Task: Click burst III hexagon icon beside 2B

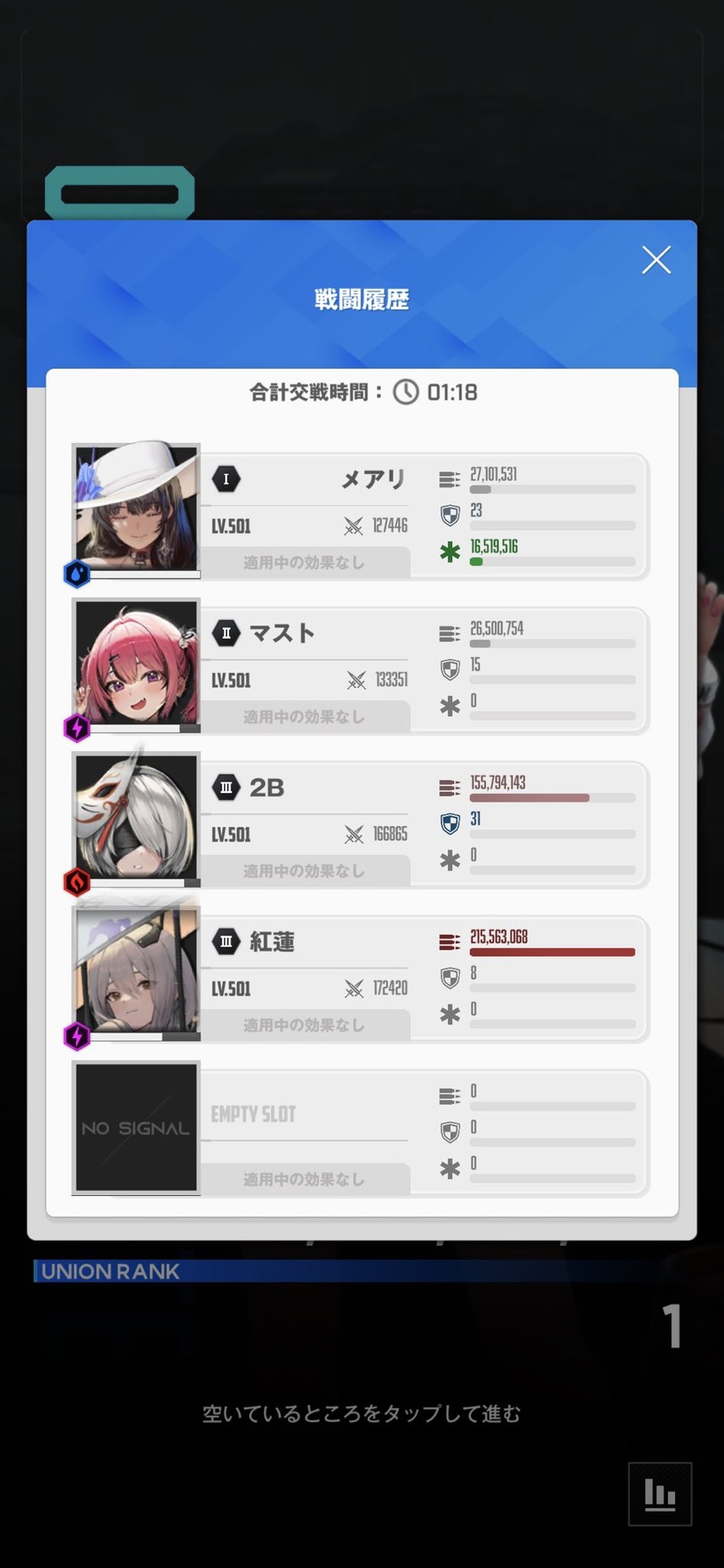Action: pos(226,787)
